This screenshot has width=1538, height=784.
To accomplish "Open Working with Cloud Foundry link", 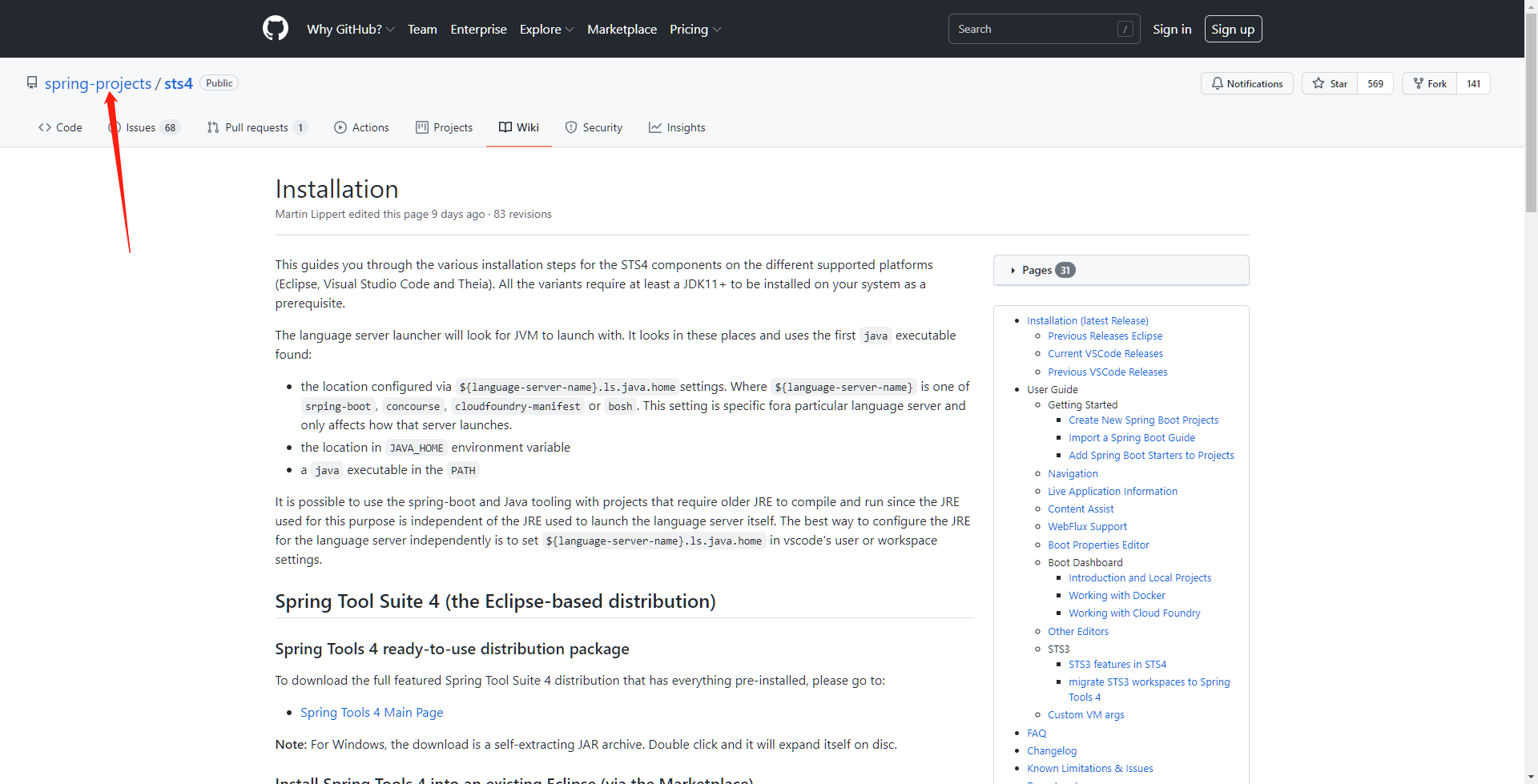I will pyautogui.click(x=1134, y=613).
